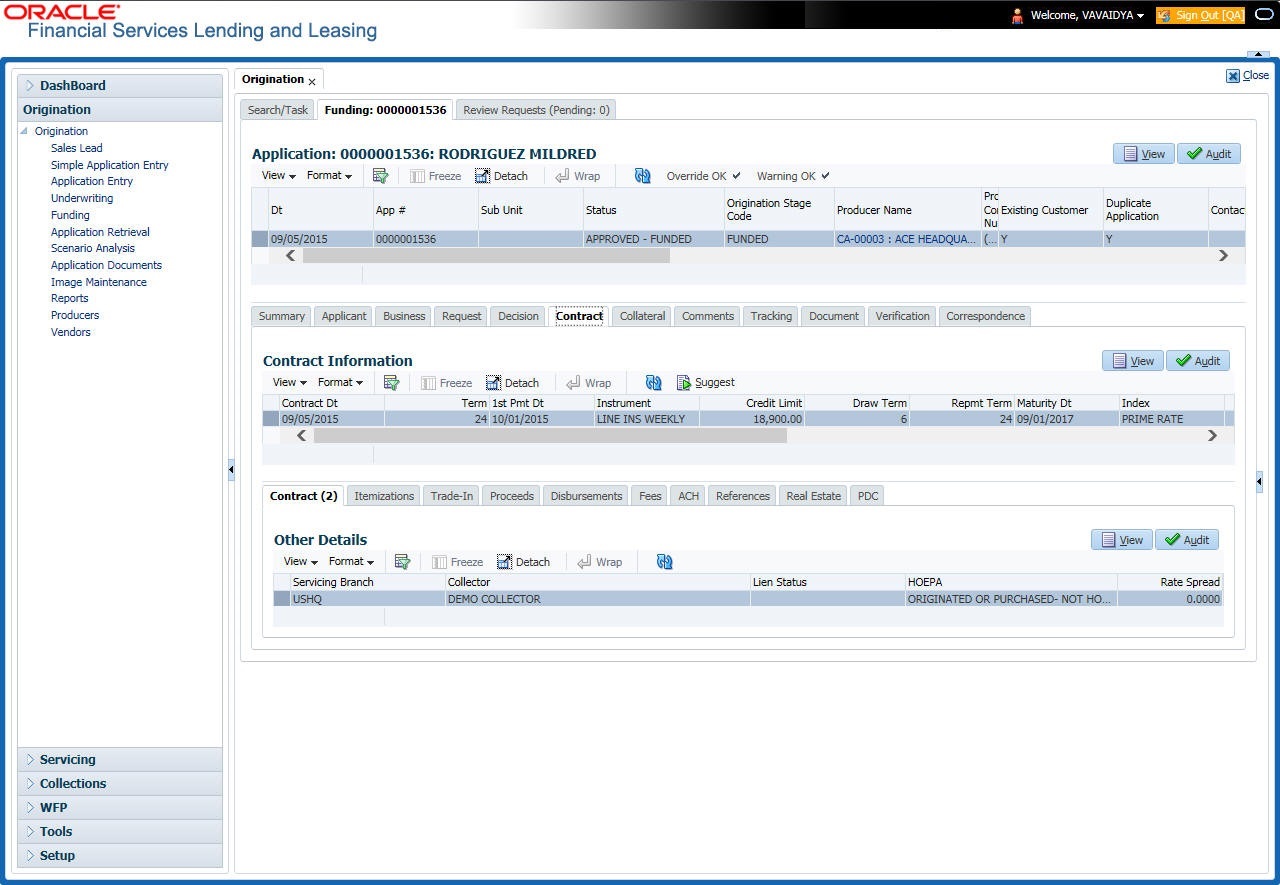Click the user icon beside Welcome, VAVAIDYA
Image resolution: width=1280 pixels, height=885 pixels.
1017,15
